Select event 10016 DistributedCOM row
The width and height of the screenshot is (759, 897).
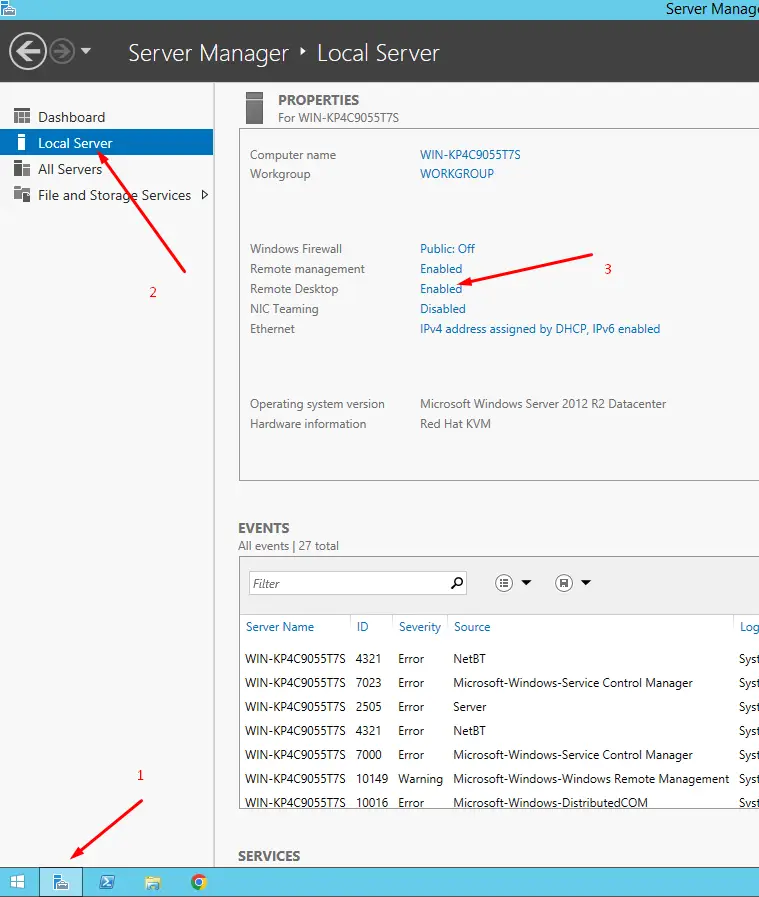coord(499,800)
